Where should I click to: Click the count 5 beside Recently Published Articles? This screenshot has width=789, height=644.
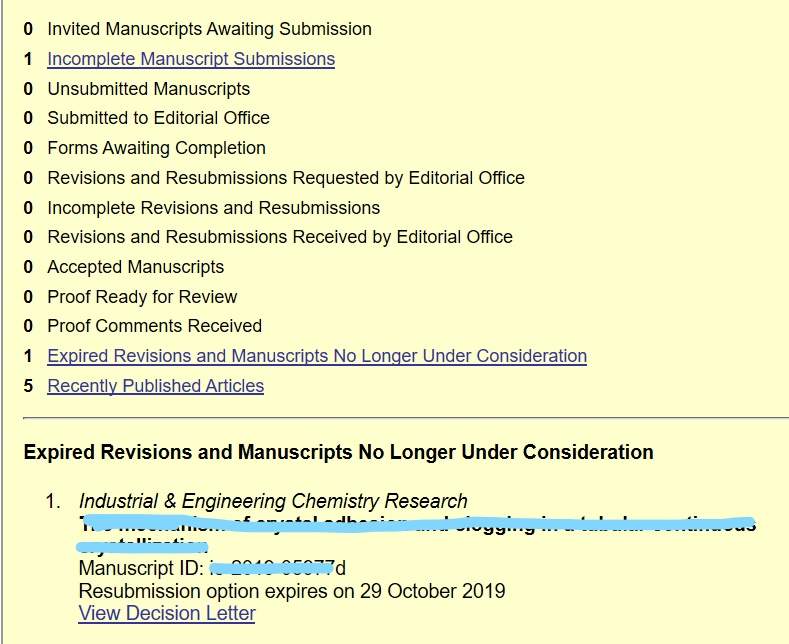pyautogui.click(x=29, y=386)
